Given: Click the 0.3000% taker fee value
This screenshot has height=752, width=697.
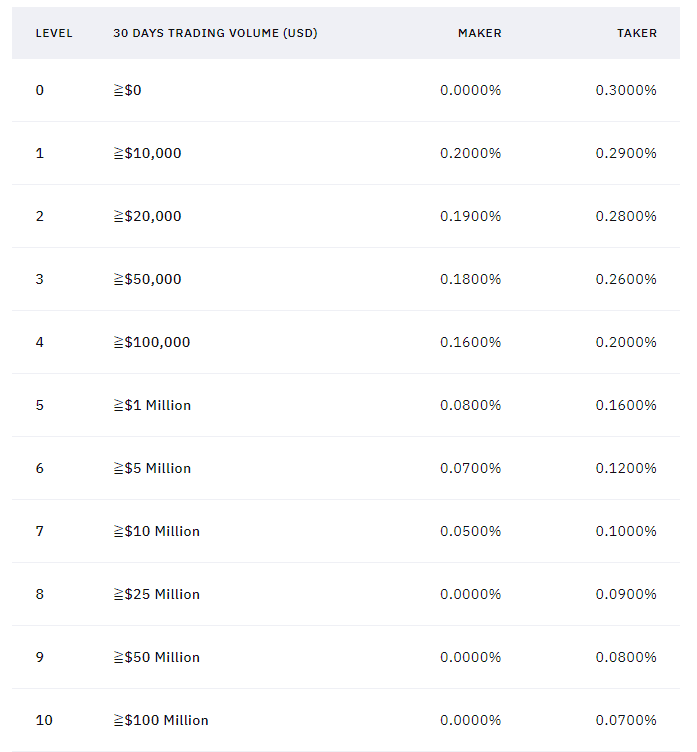Looking at the screenshot, I should coord(626,90).
